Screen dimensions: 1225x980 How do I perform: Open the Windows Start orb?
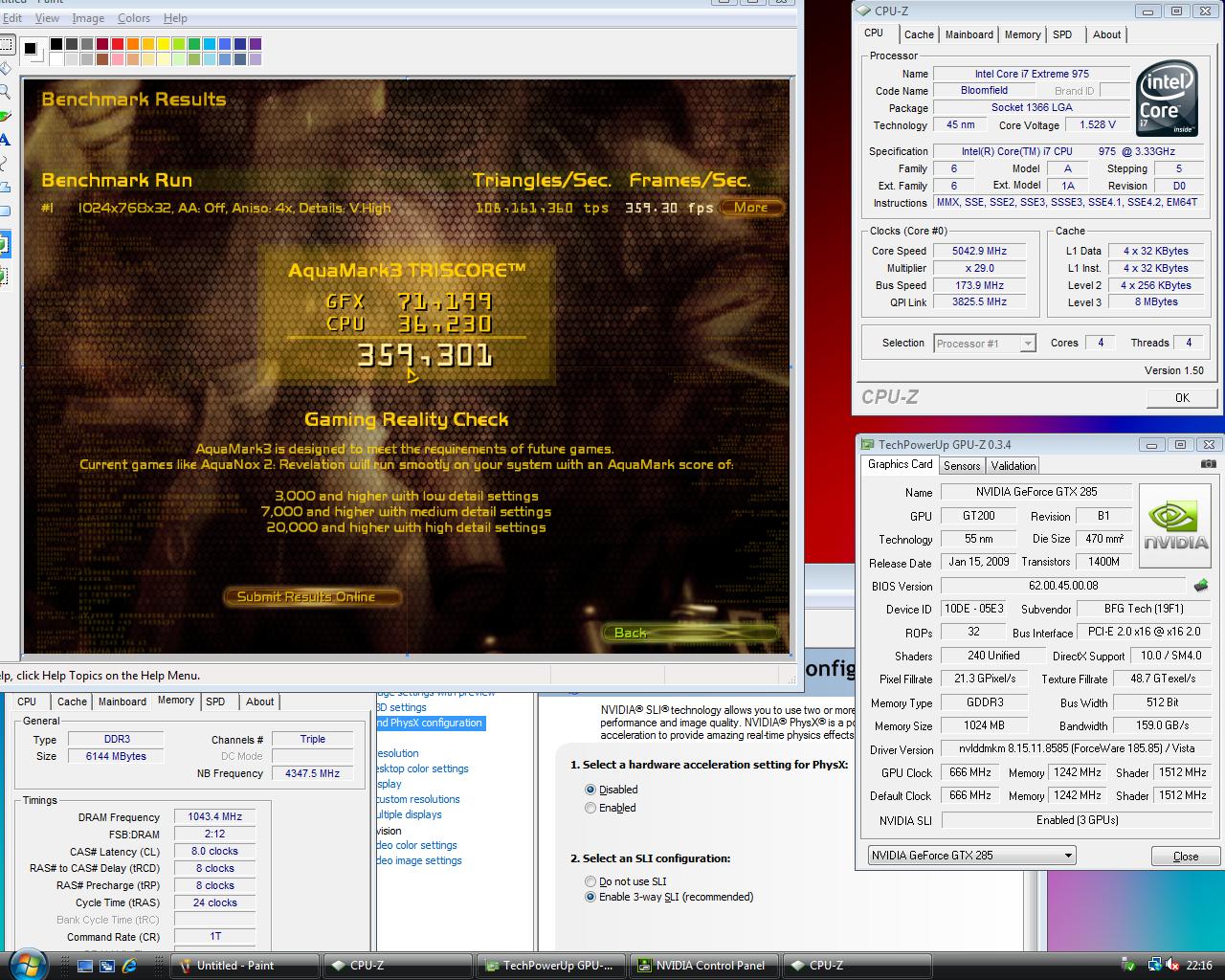point(27,965)
